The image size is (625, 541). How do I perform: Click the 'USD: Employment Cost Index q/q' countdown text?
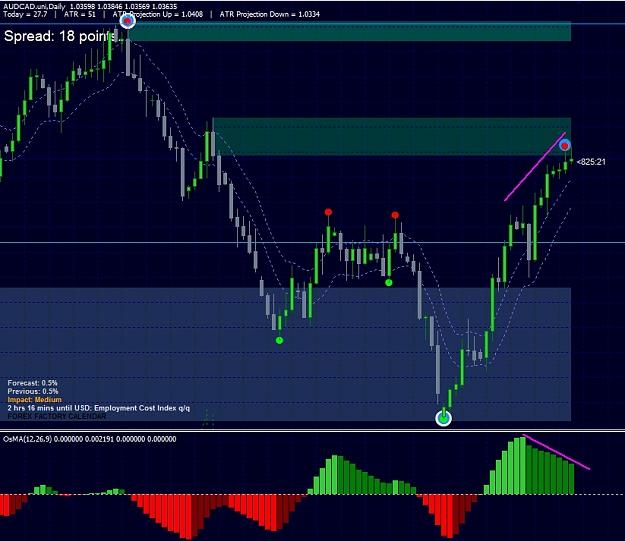(x=99, y=408)
